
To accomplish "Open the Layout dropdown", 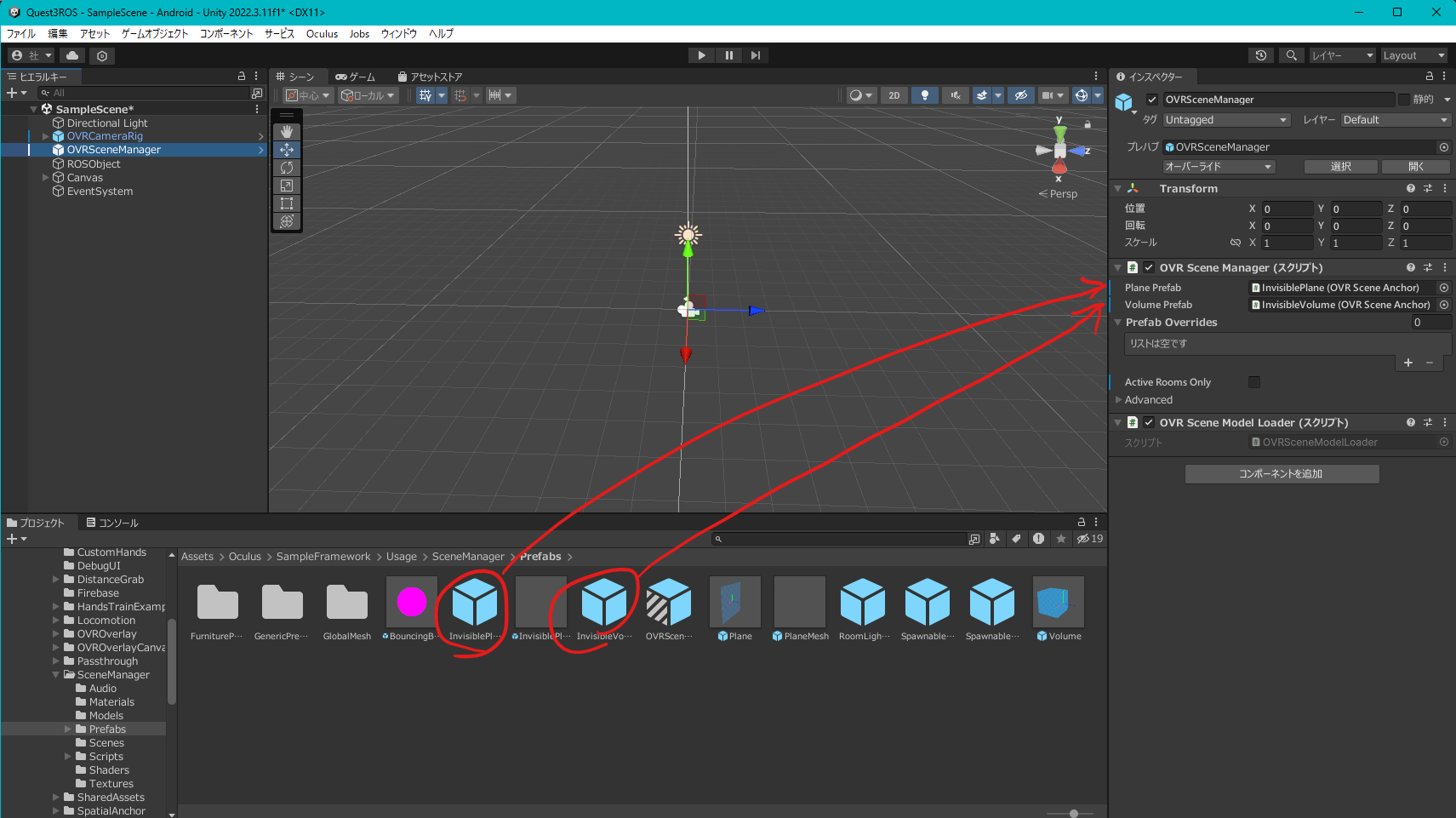I will click(1414, 55).
